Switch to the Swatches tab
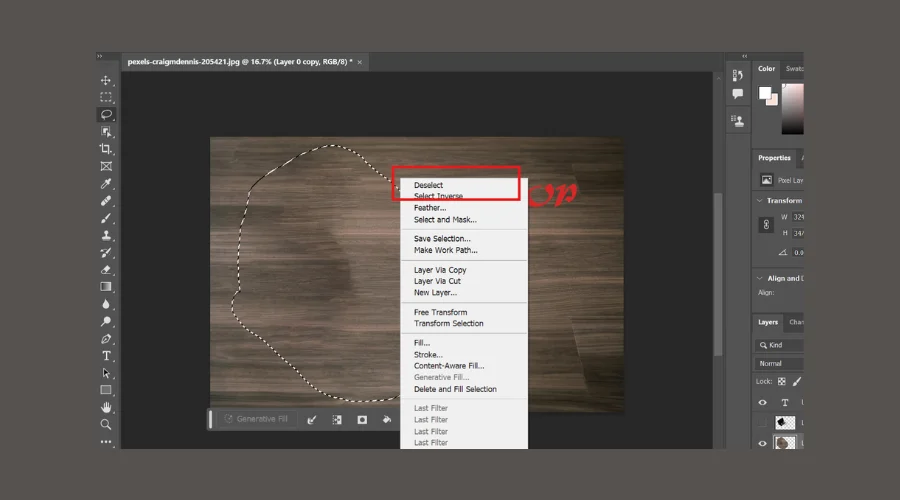Viewport: 900px width, 500px height. 794,68
